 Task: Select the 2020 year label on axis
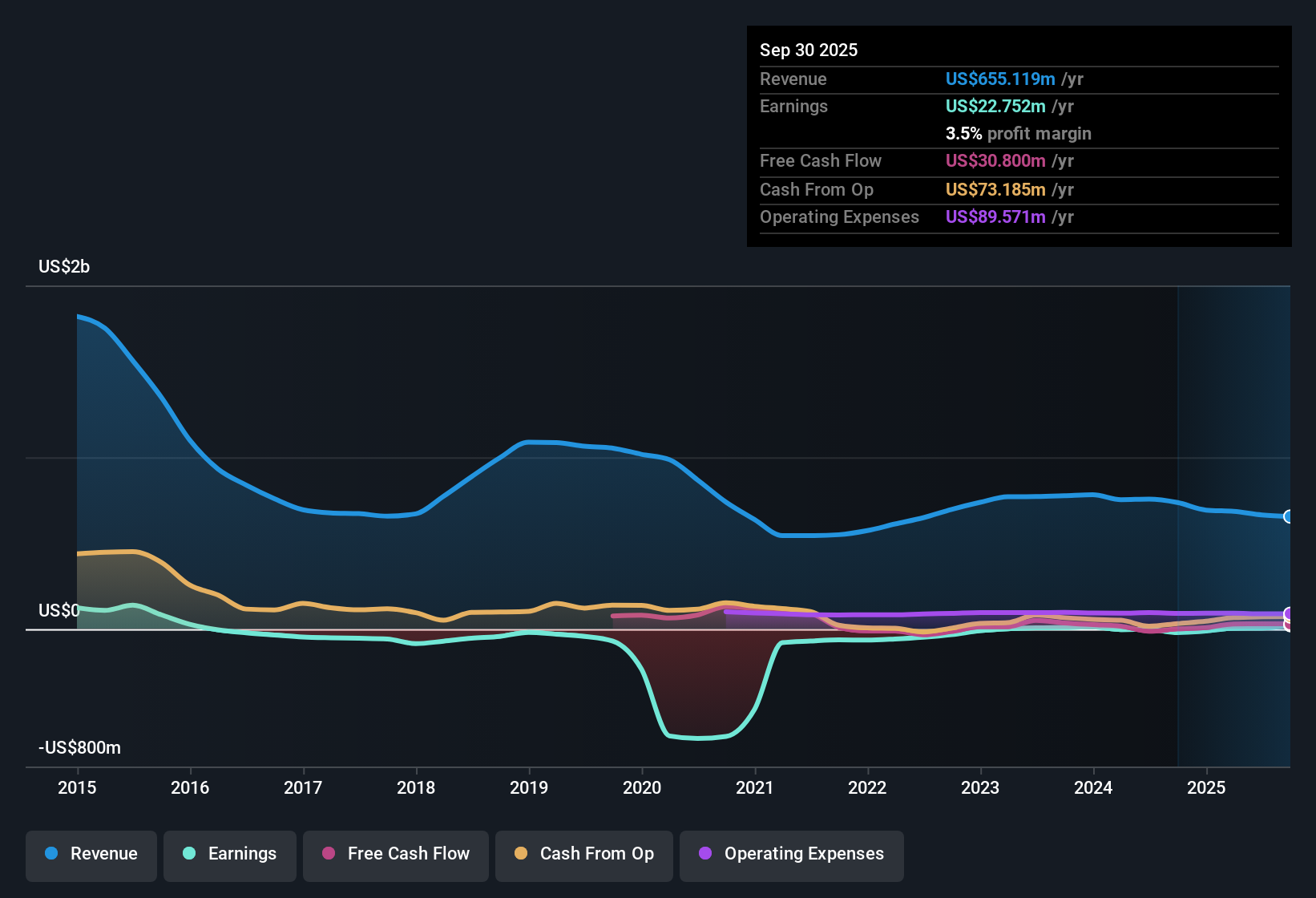click(x=642, y=788)
